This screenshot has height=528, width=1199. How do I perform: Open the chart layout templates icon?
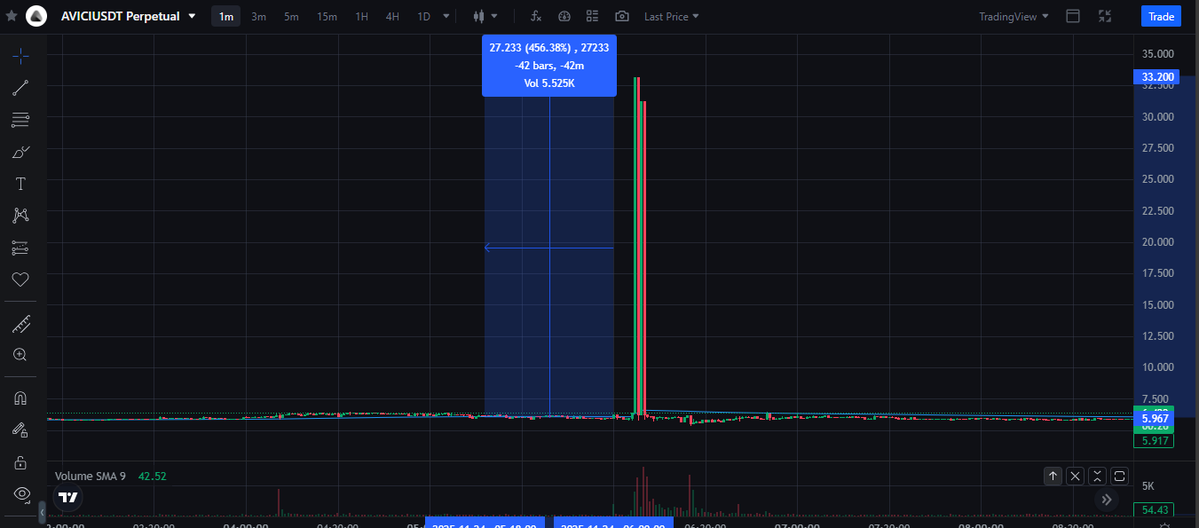(x=593, y=16)
